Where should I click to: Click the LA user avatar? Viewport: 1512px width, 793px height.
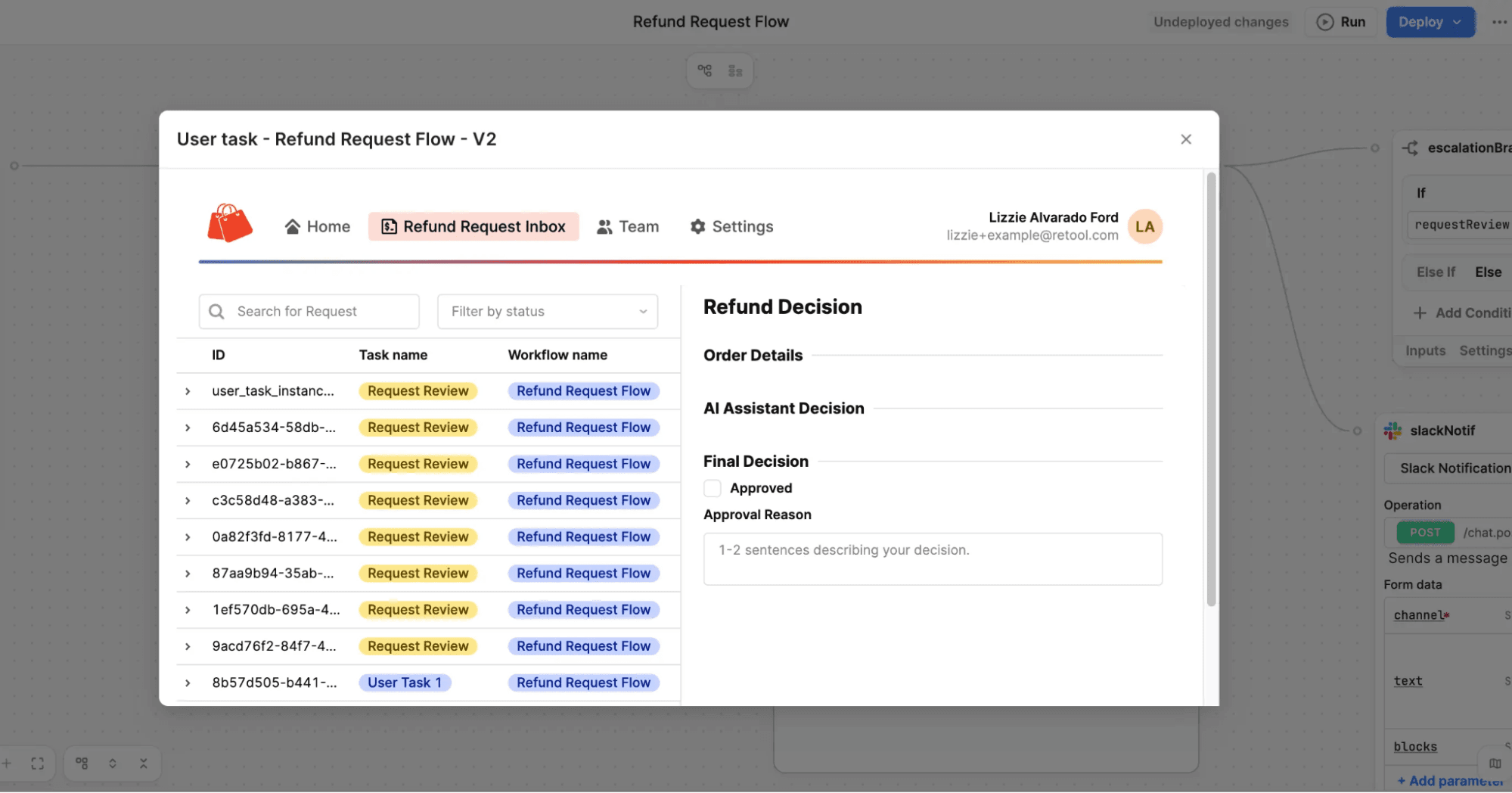(1144, 227)
